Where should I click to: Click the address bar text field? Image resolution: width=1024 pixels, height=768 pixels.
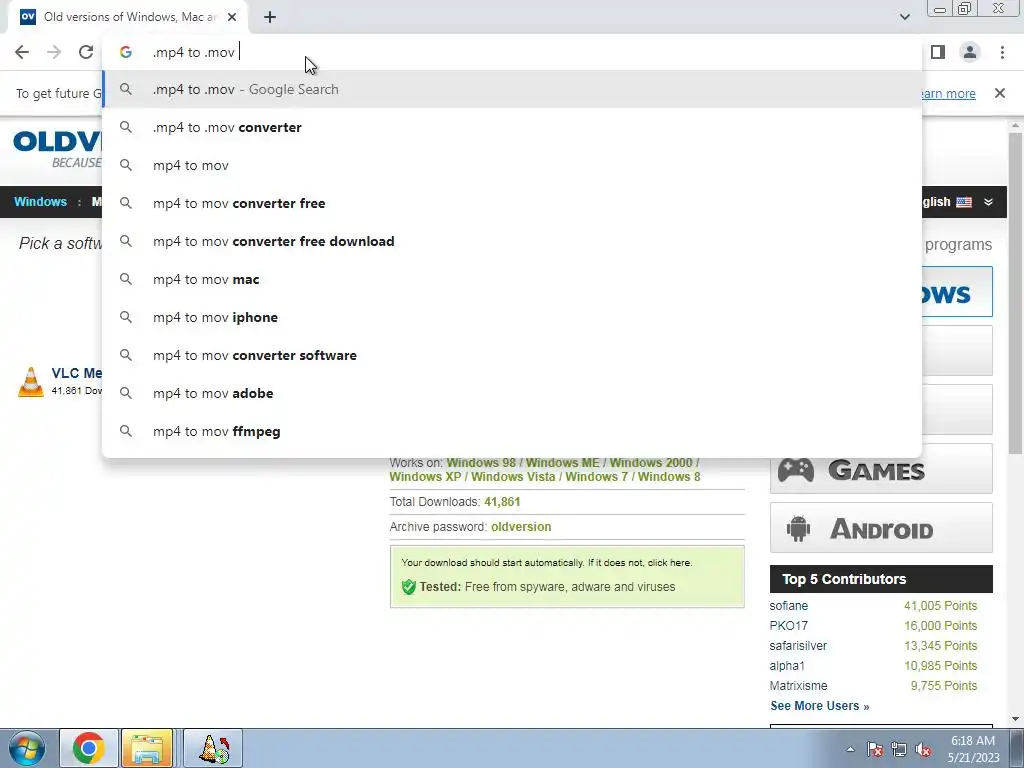[x=513, y=52]
